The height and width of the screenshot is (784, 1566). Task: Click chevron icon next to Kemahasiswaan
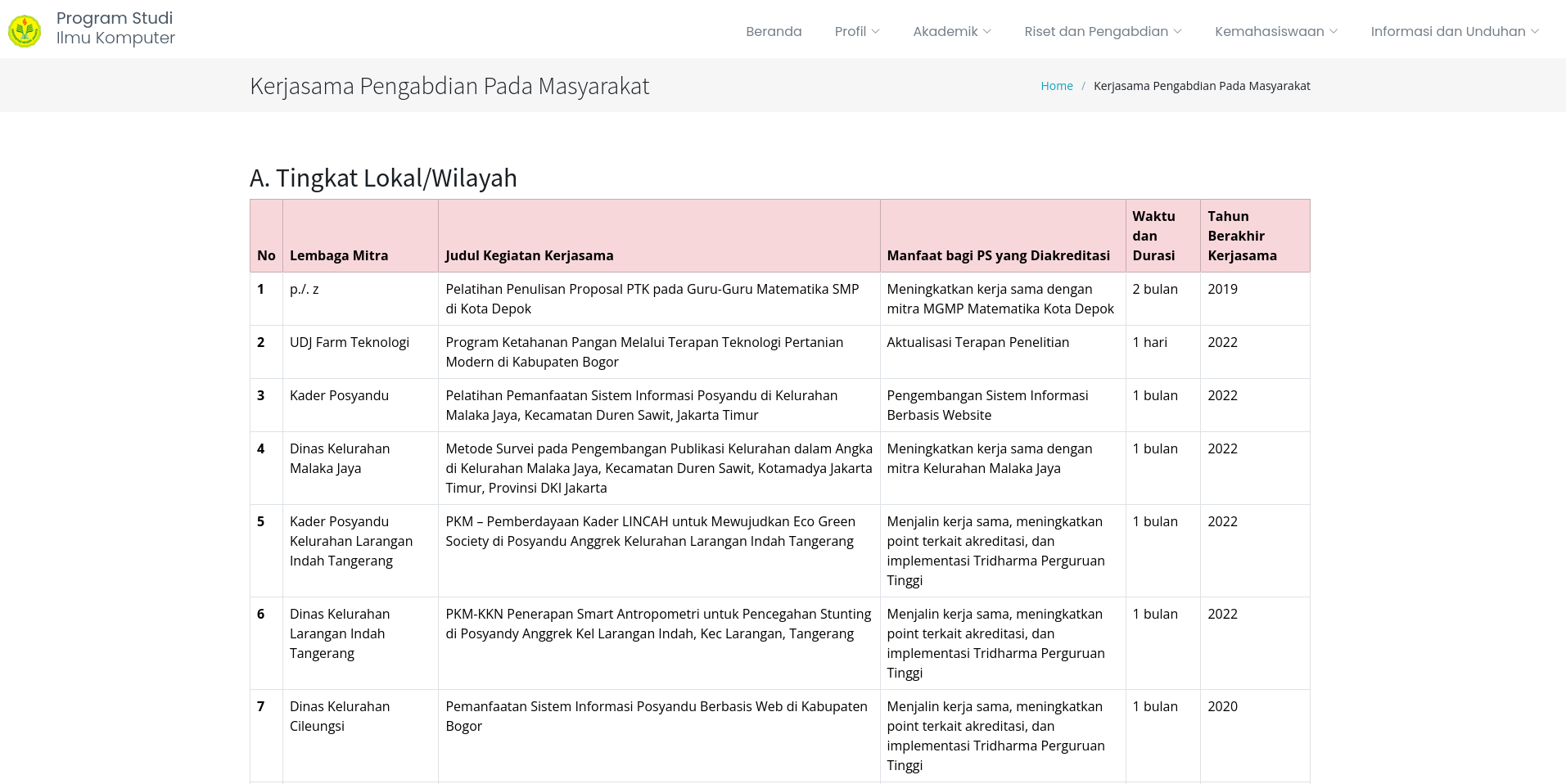pos(1334,31)
